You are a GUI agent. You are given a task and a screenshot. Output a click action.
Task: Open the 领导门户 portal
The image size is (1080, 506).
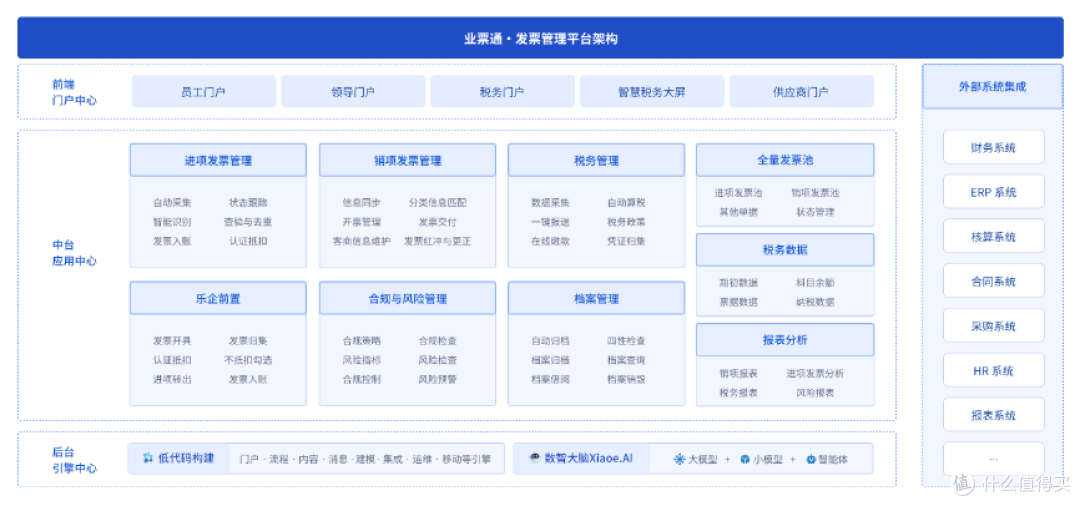353,92
